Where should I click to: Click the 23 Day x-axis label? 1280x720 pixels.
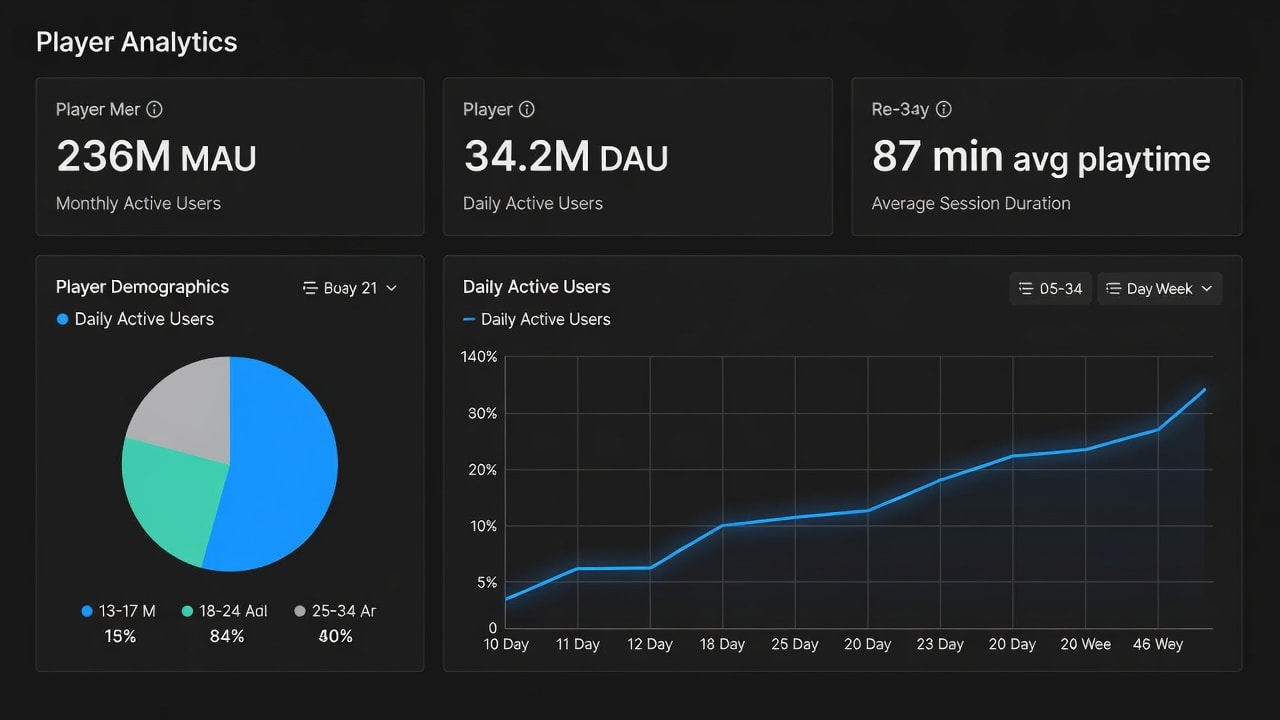(x=940, y=644)
